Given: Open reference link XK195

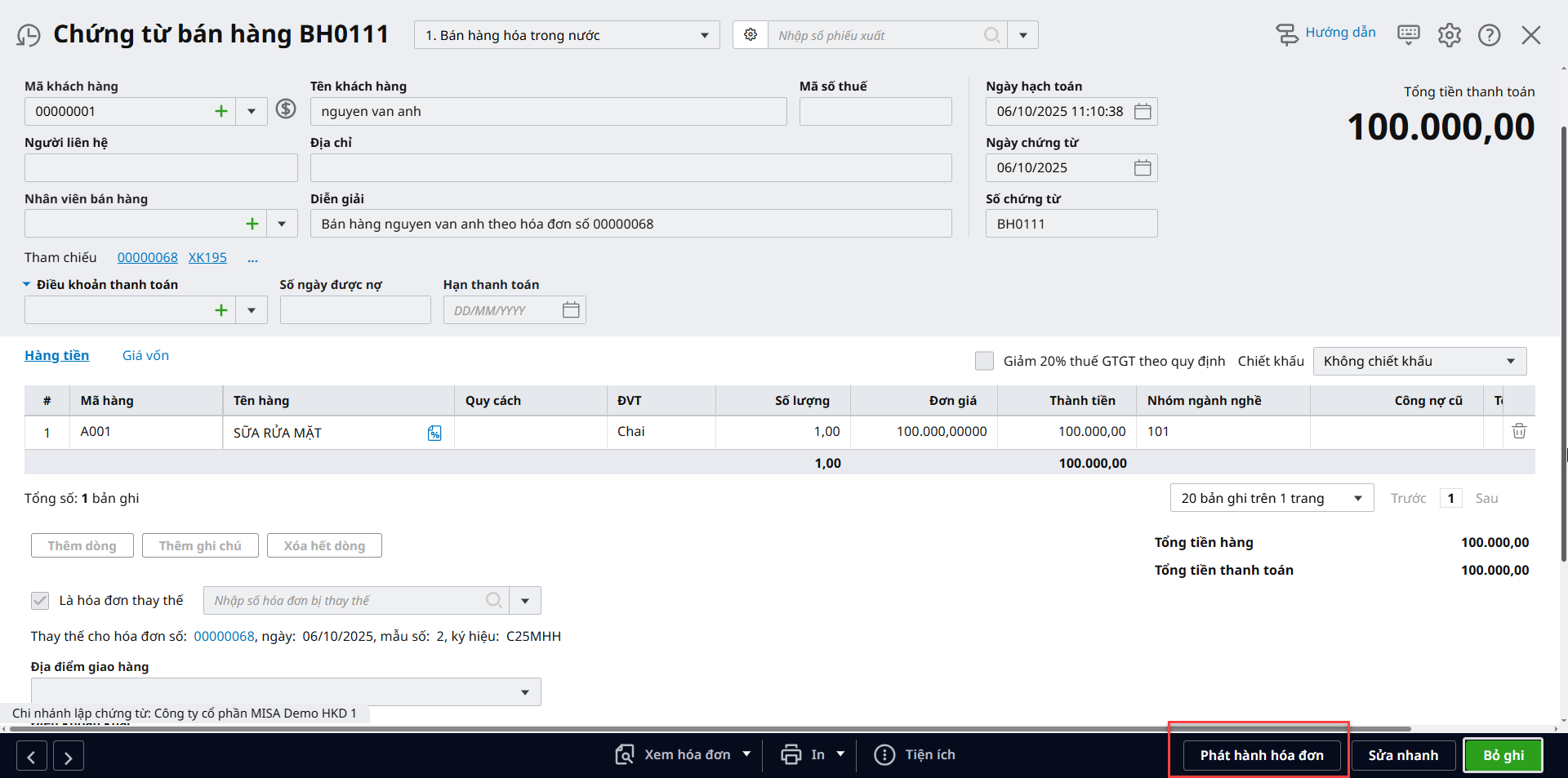Looking at the screenshot, I should 207,257.
